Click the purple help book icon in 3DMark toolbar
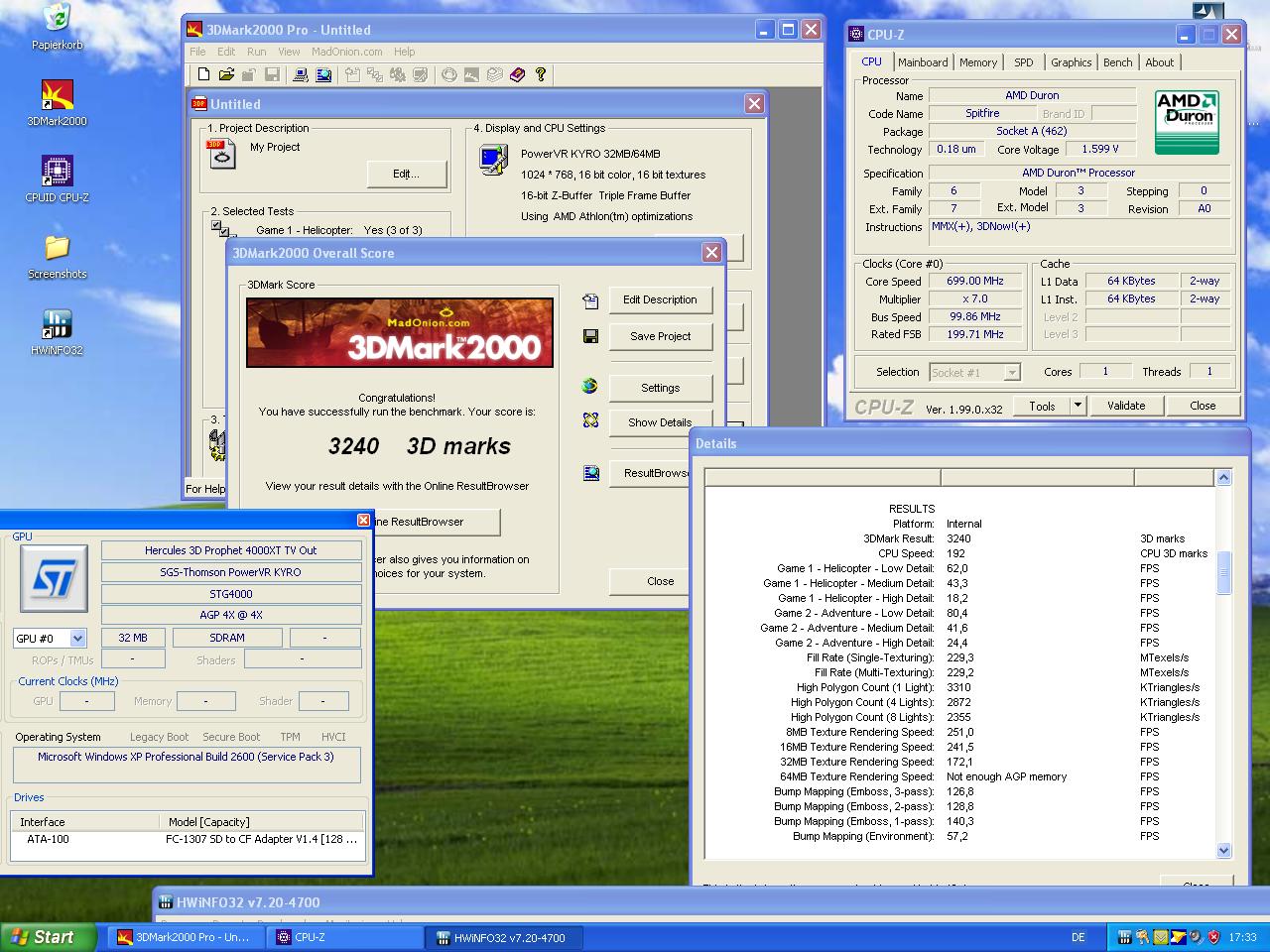The image size is (1270, 952). tap(517, 74)
